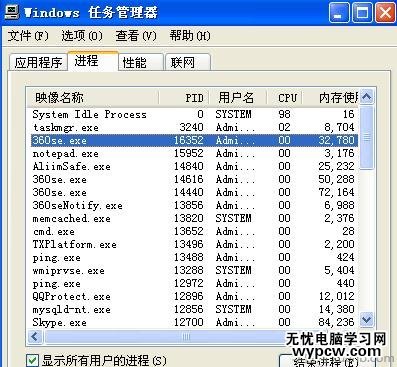This screenshot has height=367, width=397.
Task: Click the horizontal scrollbar left arrow
Action: (x=35, y=337)
